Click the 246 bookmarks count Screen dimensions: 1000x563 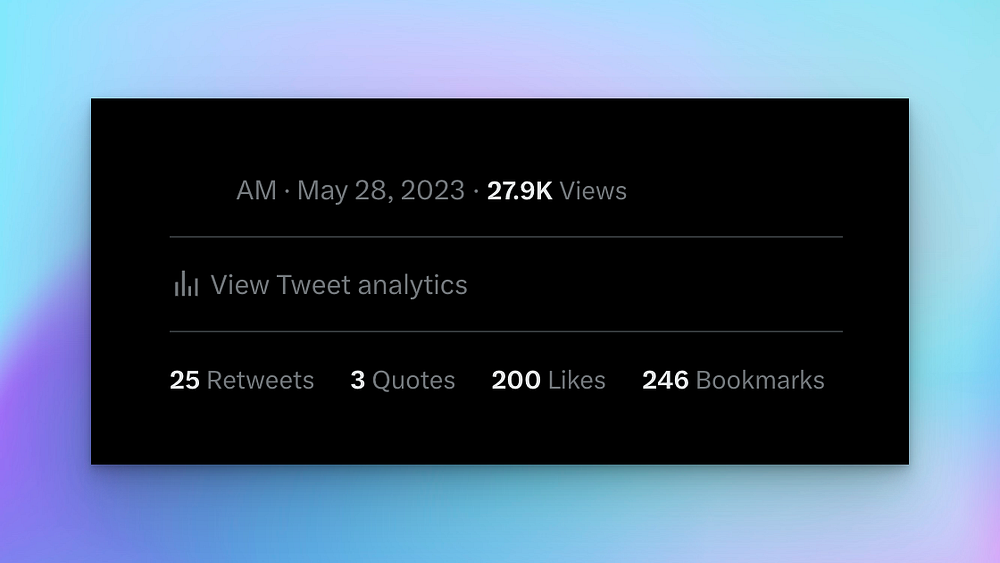(x=665, y=381)
